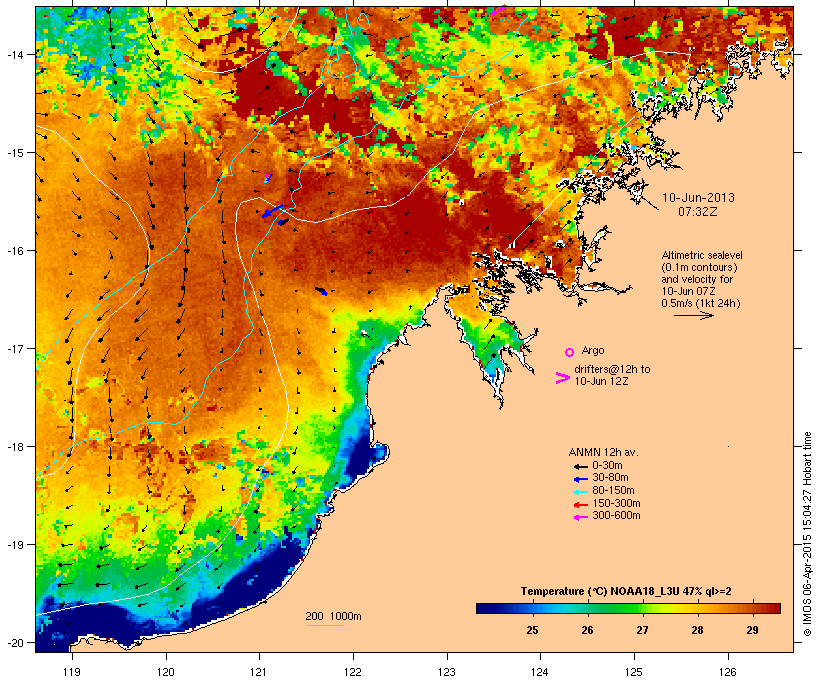The width and height of the screenshot is (820, 680).
Task: Click the '150-300m' depth label
Action: [x=616, y=503]
